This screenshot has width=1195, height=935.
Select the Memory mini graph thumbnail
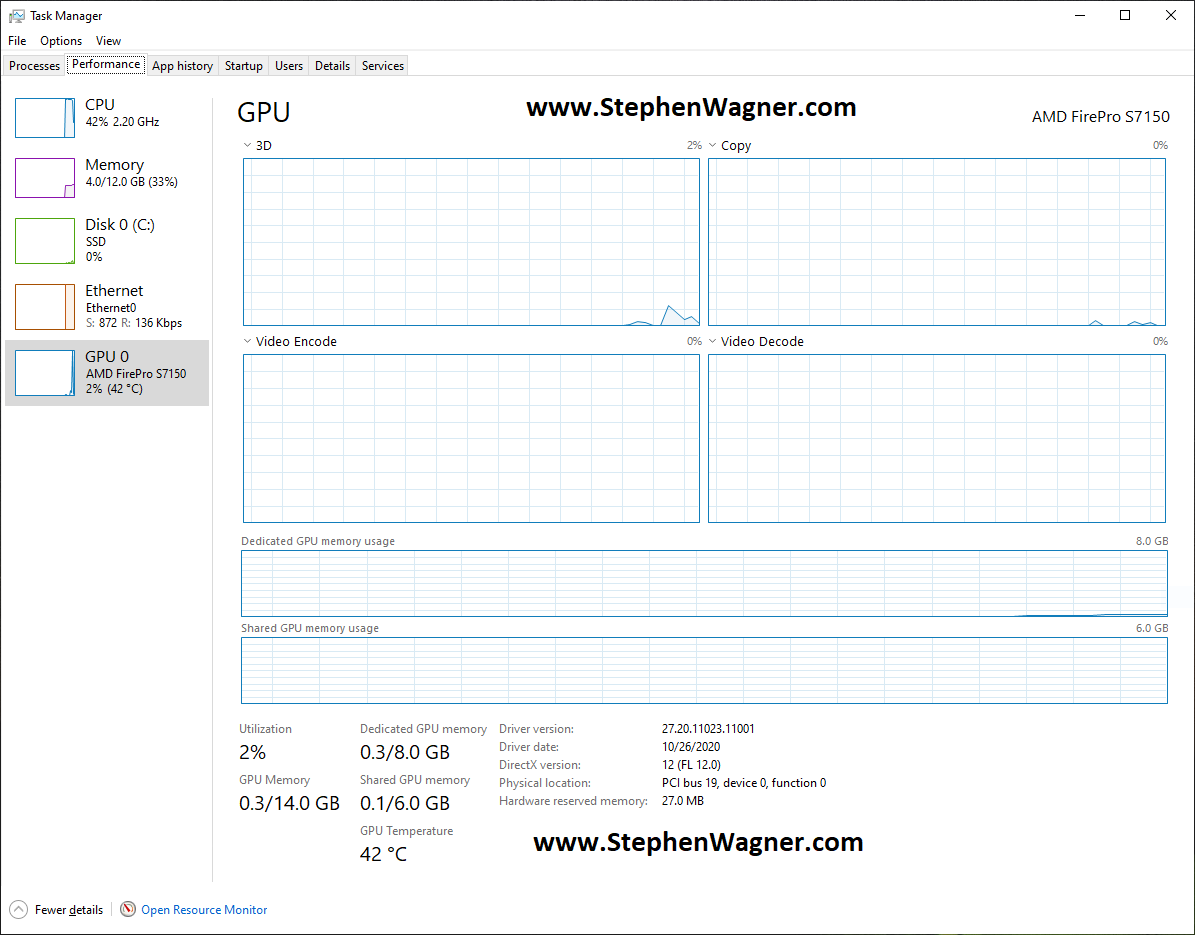pyautogui.click(x=45, y=178)
